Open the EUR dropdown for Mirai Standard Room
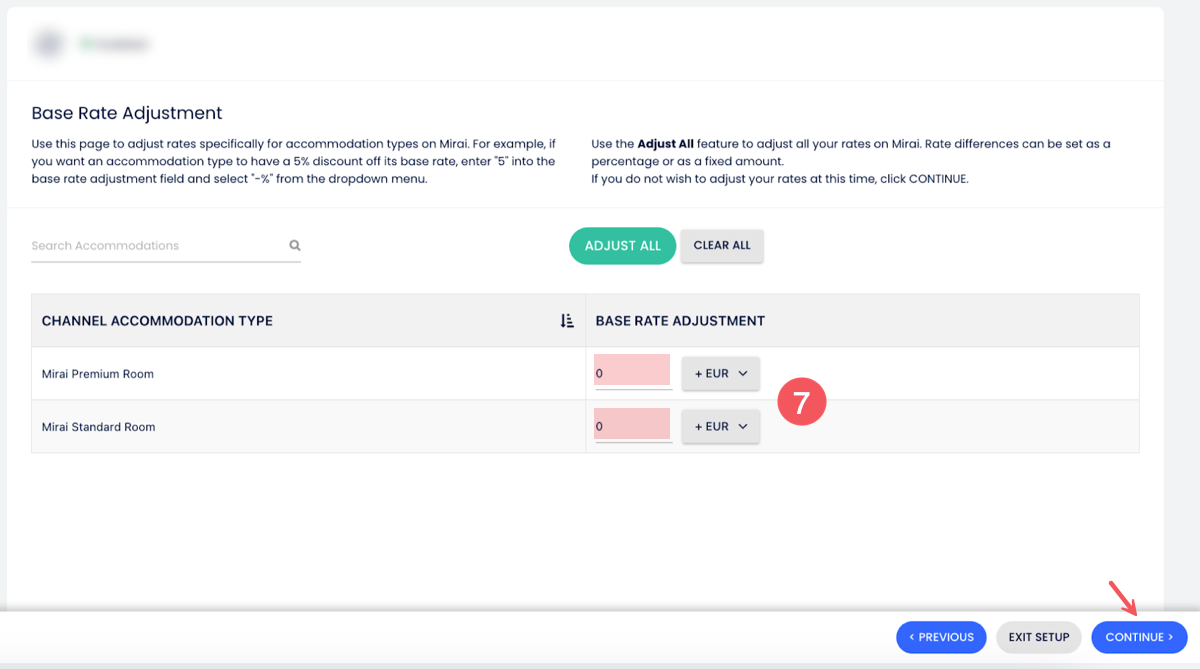Screen dimensions: 1200x669 720,427
